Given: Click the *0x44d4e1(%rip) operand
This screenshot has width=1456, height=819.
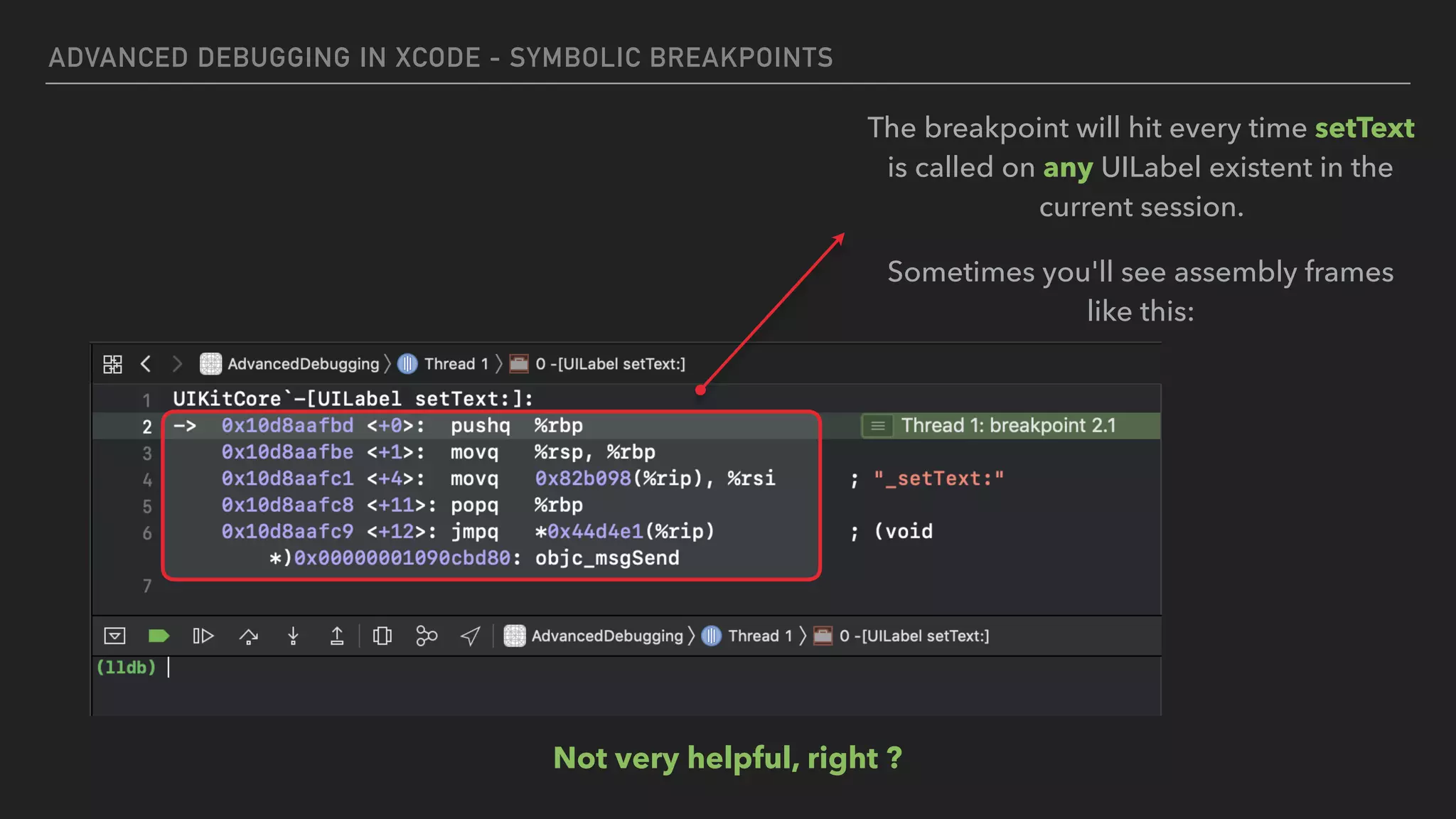Looking at the screenshot, I should (624, 532).
